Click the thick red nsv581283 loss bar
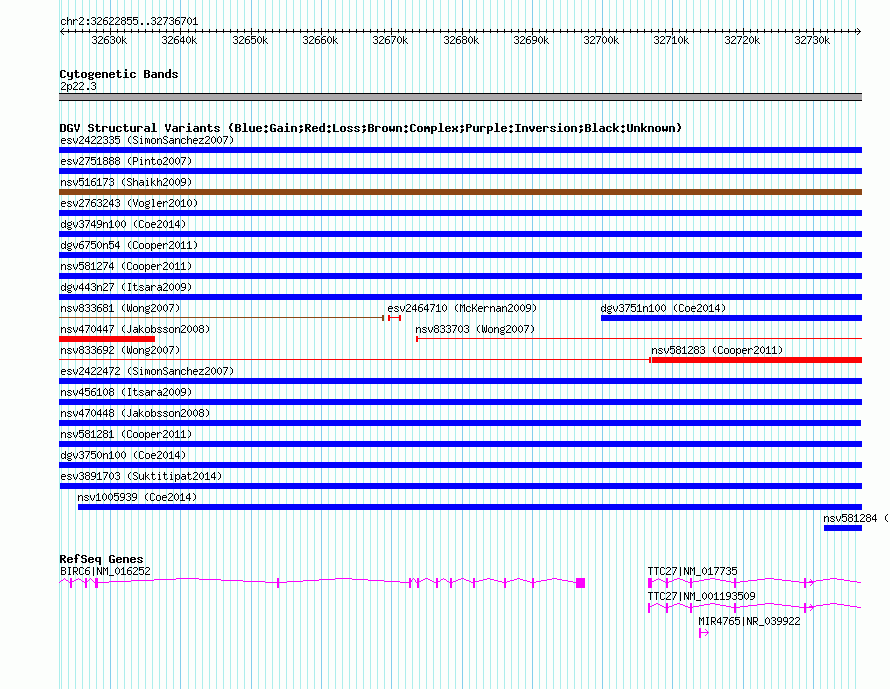Screen dimensions: 890x689 pyautogui.click(x=756, y=360)
